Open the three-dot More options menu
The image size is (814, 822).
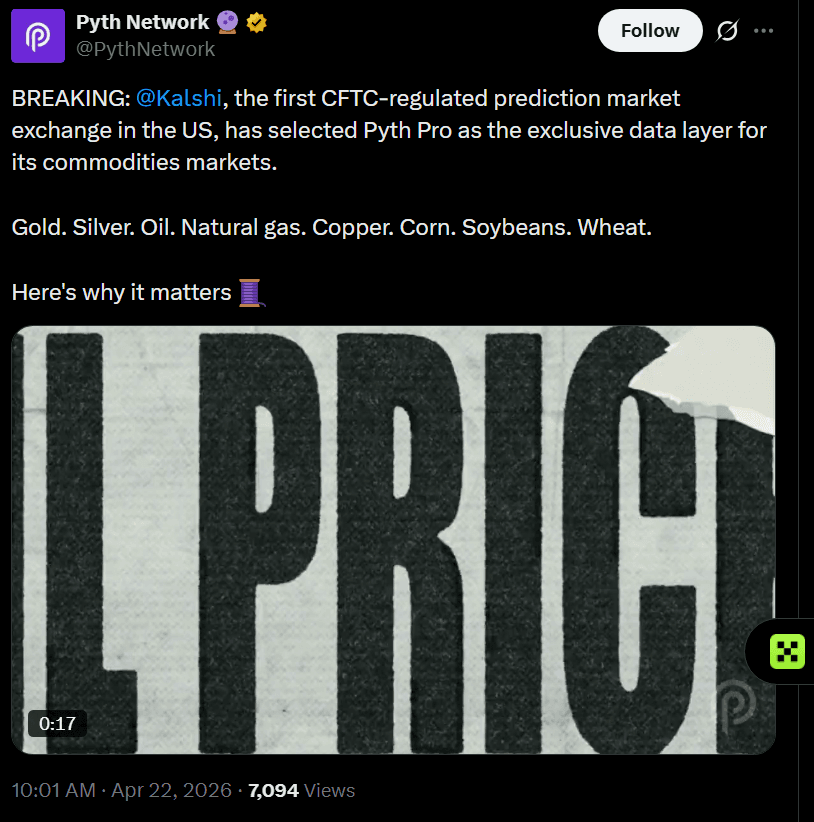(x=764, y=31)
